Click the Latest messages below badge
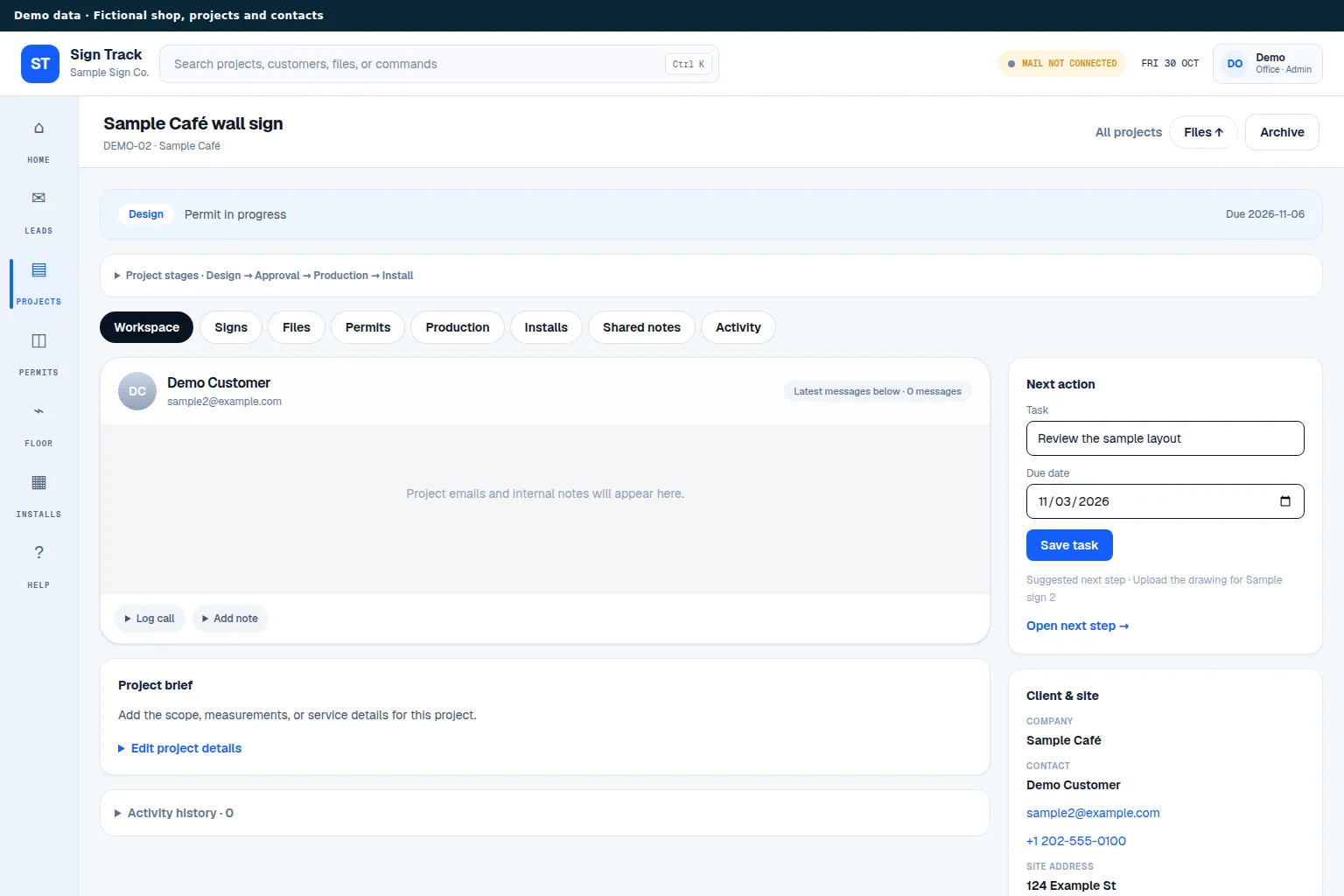This screenshot has height=896, width=1344. click(x=878, y=391)
